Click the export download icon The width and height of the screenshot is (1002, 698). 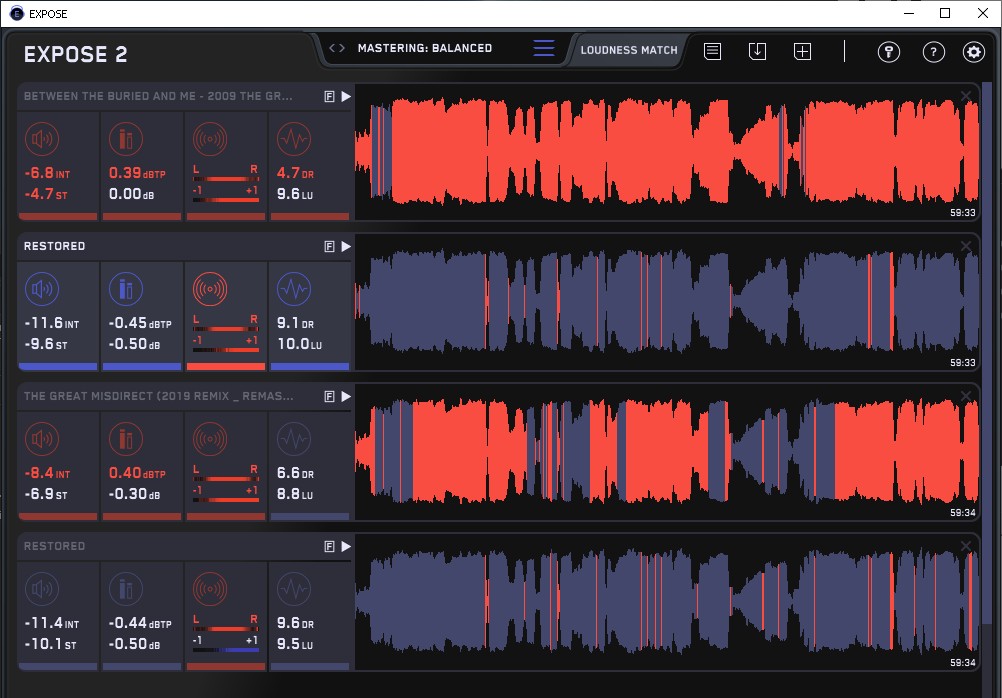click(757, 52)
